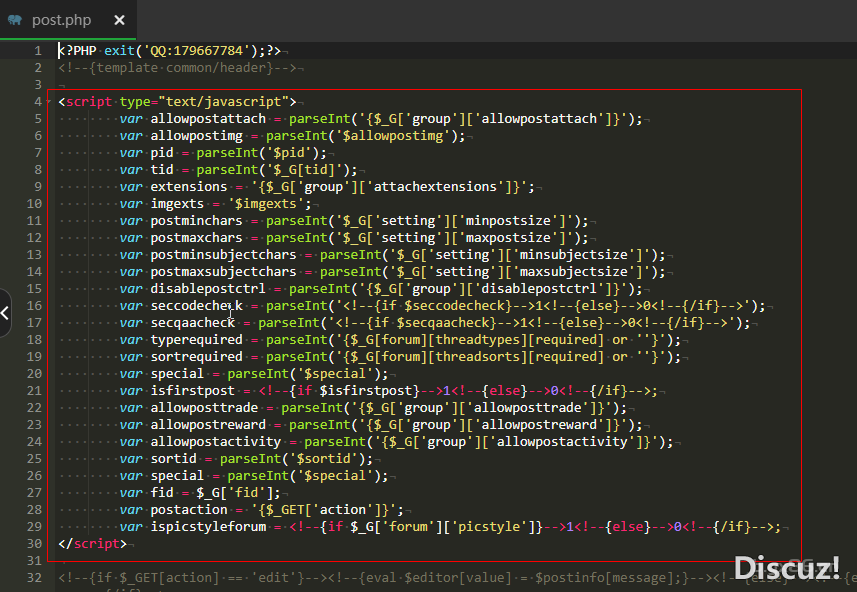Click variable name extensions on line 9

pyautogui.click(x=189, y=186)
